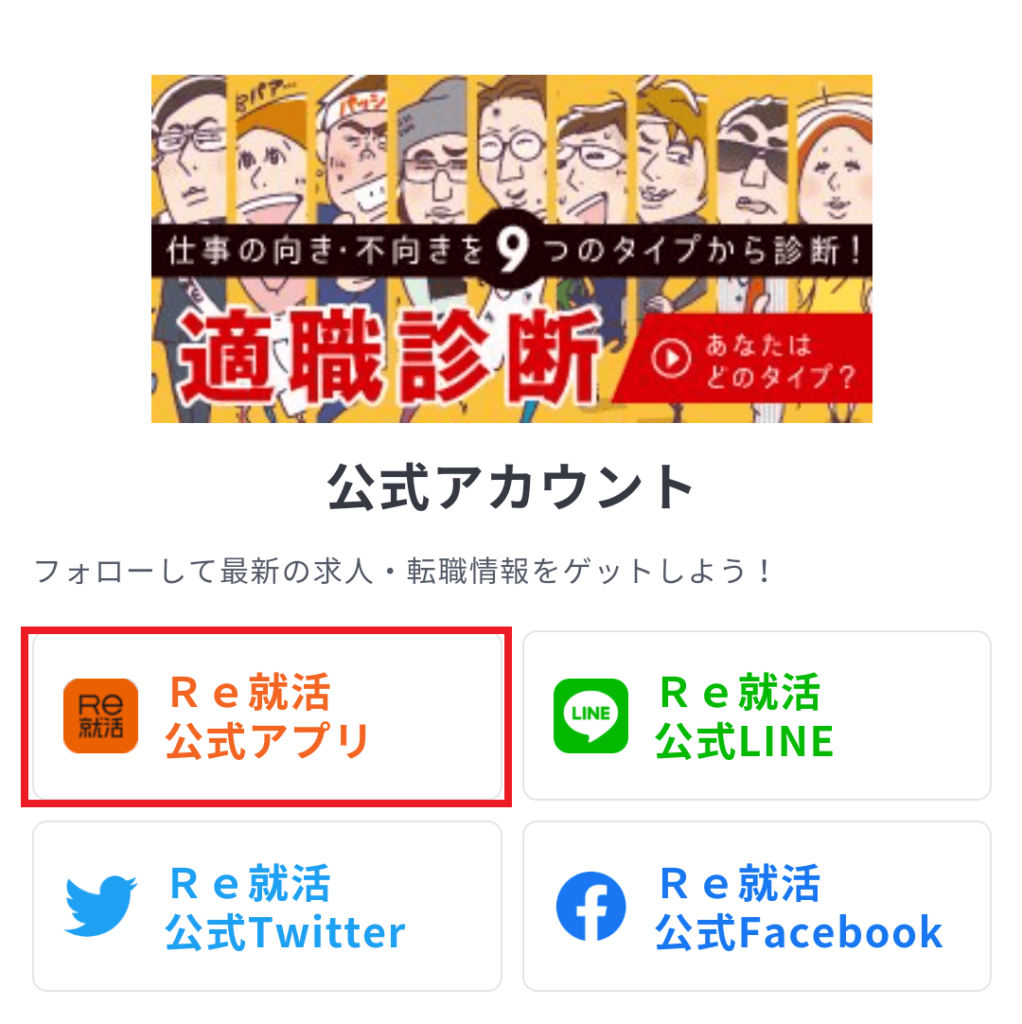Tap the blue Twitter bird icon
1022x1024 pixels.
click(x=101, y=906)
